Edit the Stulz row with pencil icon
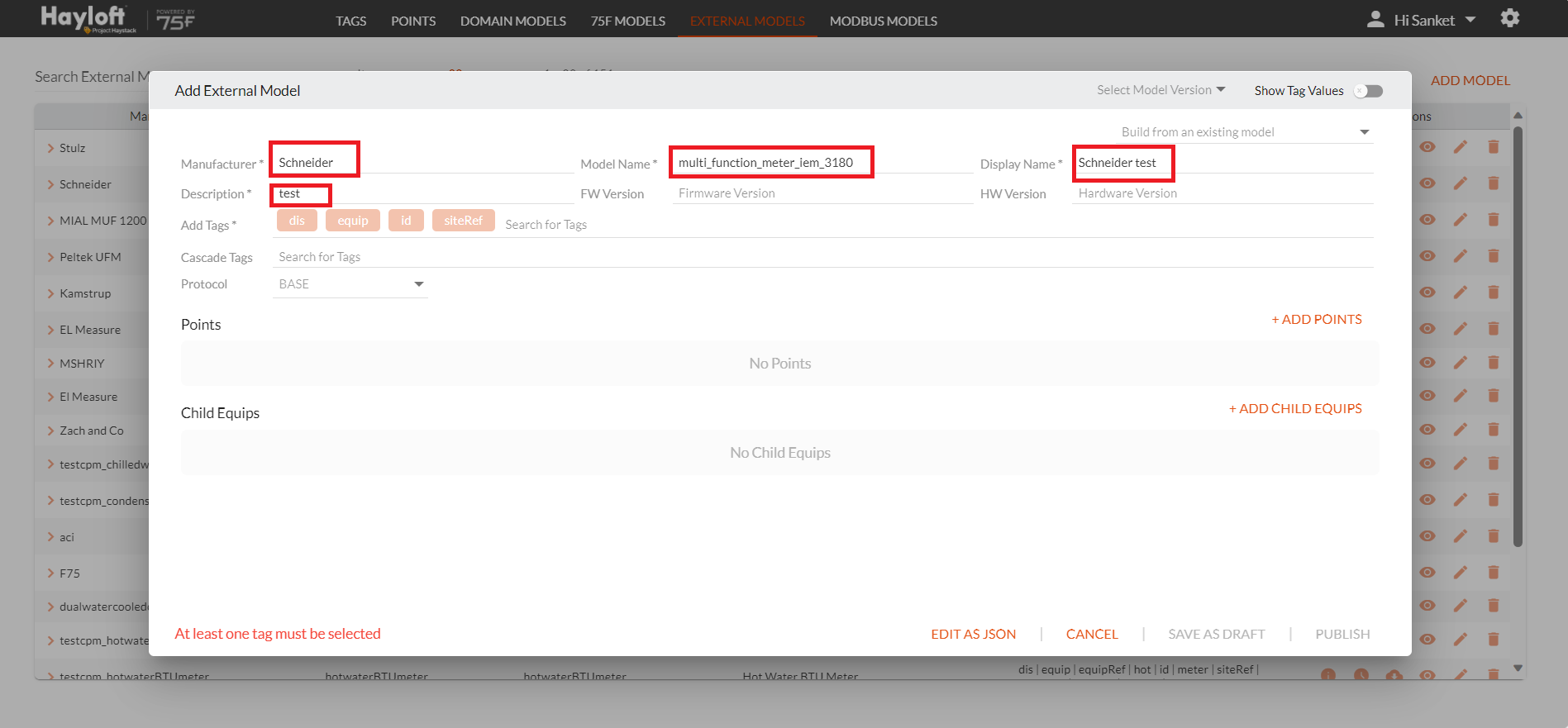 (1461, 147)
